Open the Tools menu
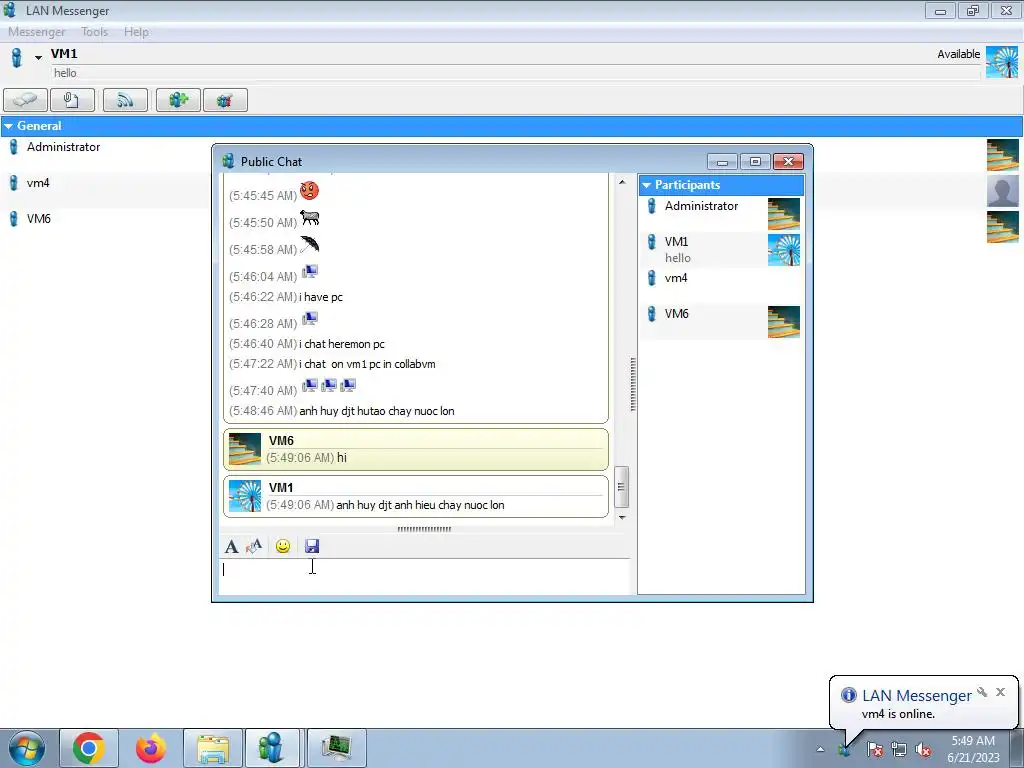This screenshot has width=1024, height=768. 94,32
